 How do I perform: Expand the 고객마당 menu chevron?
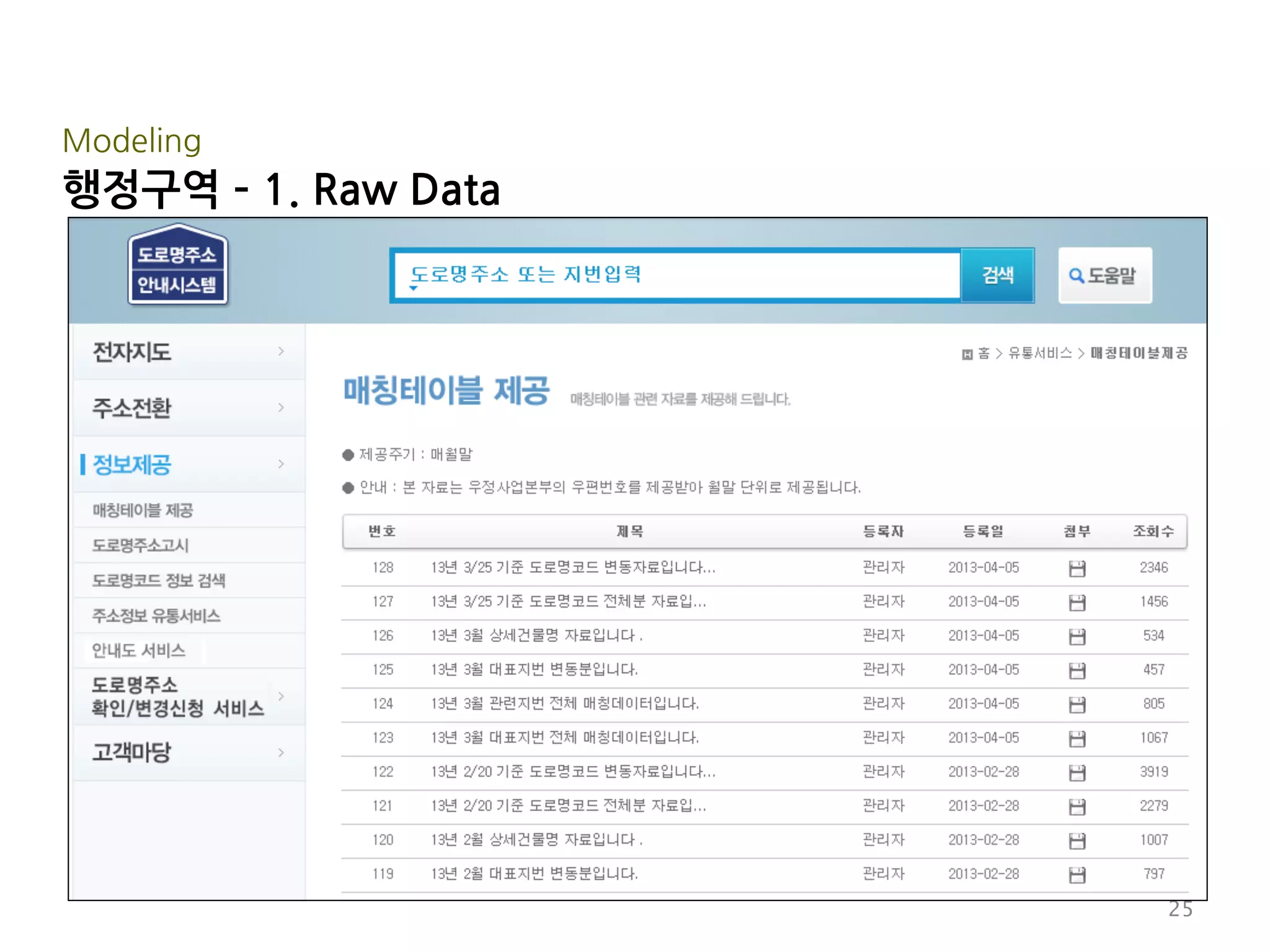point(281,753)
